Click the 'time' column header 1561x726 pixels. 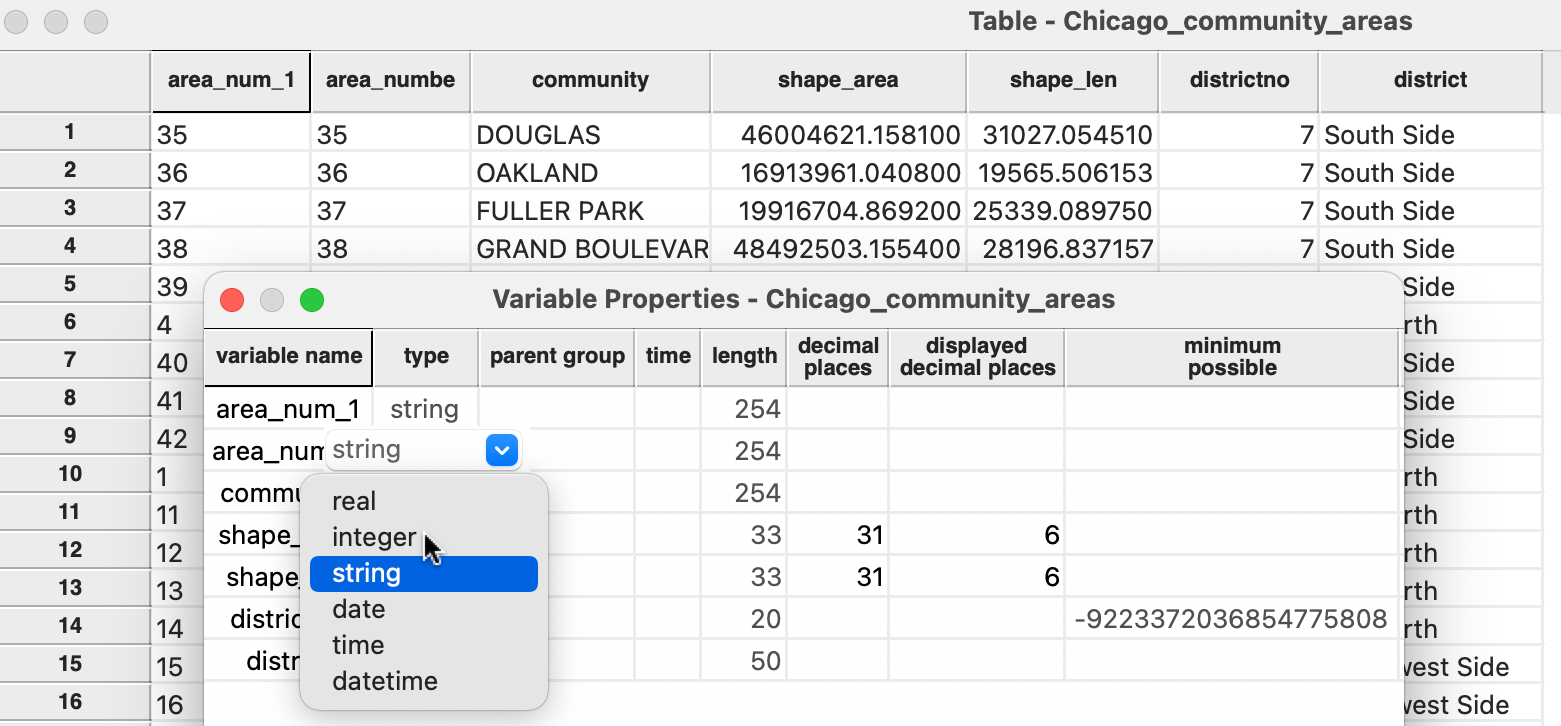click(668, 357)
